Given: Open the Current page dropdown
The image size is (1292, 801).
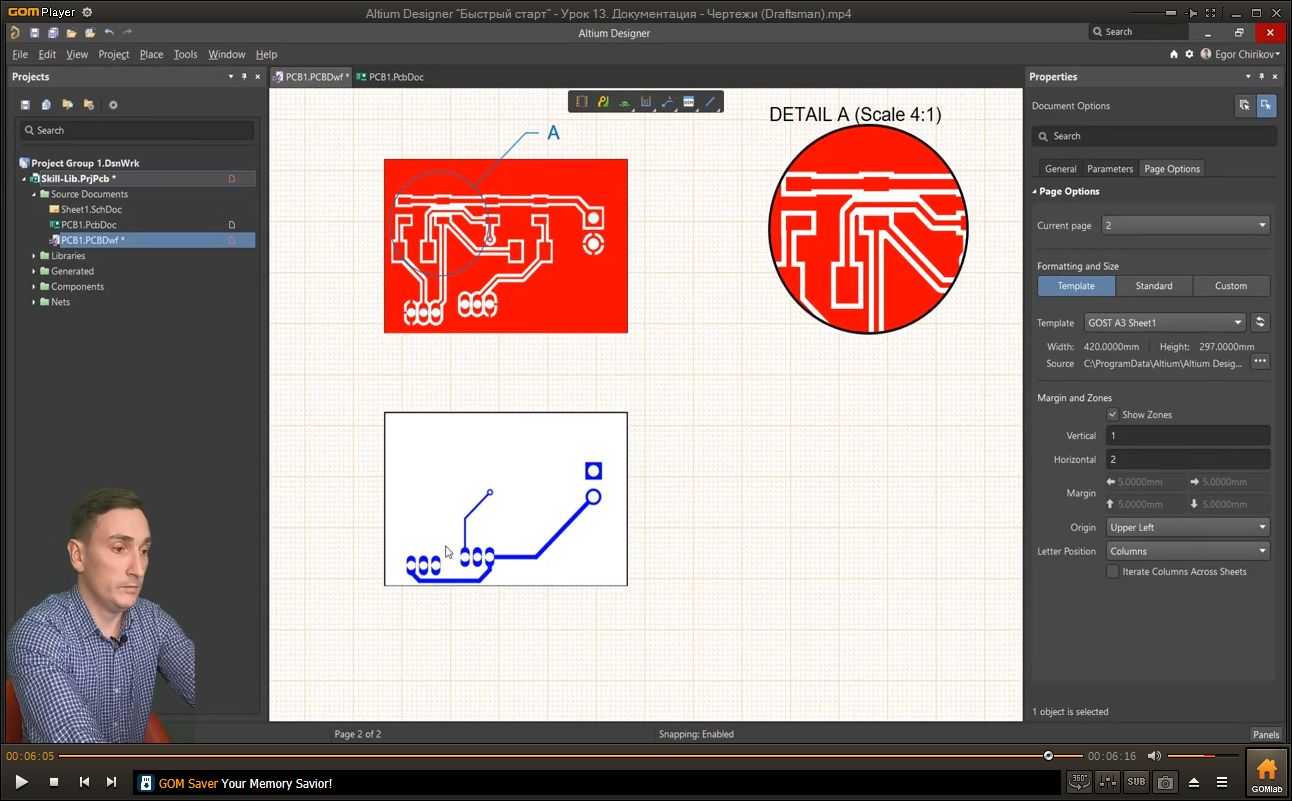Looking at the screenshot, I should (x=1185, y=226).
